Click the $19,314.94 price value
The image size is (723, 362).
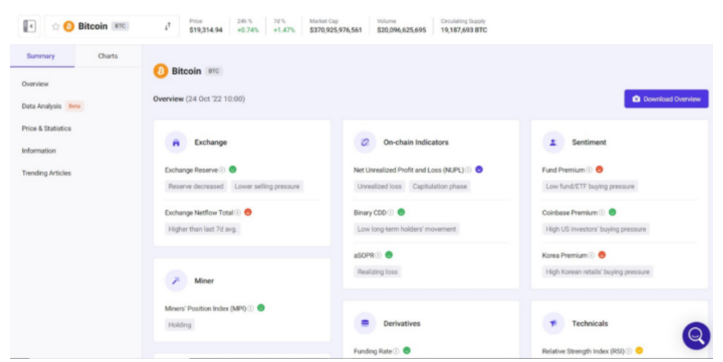(x=206, y=30)
